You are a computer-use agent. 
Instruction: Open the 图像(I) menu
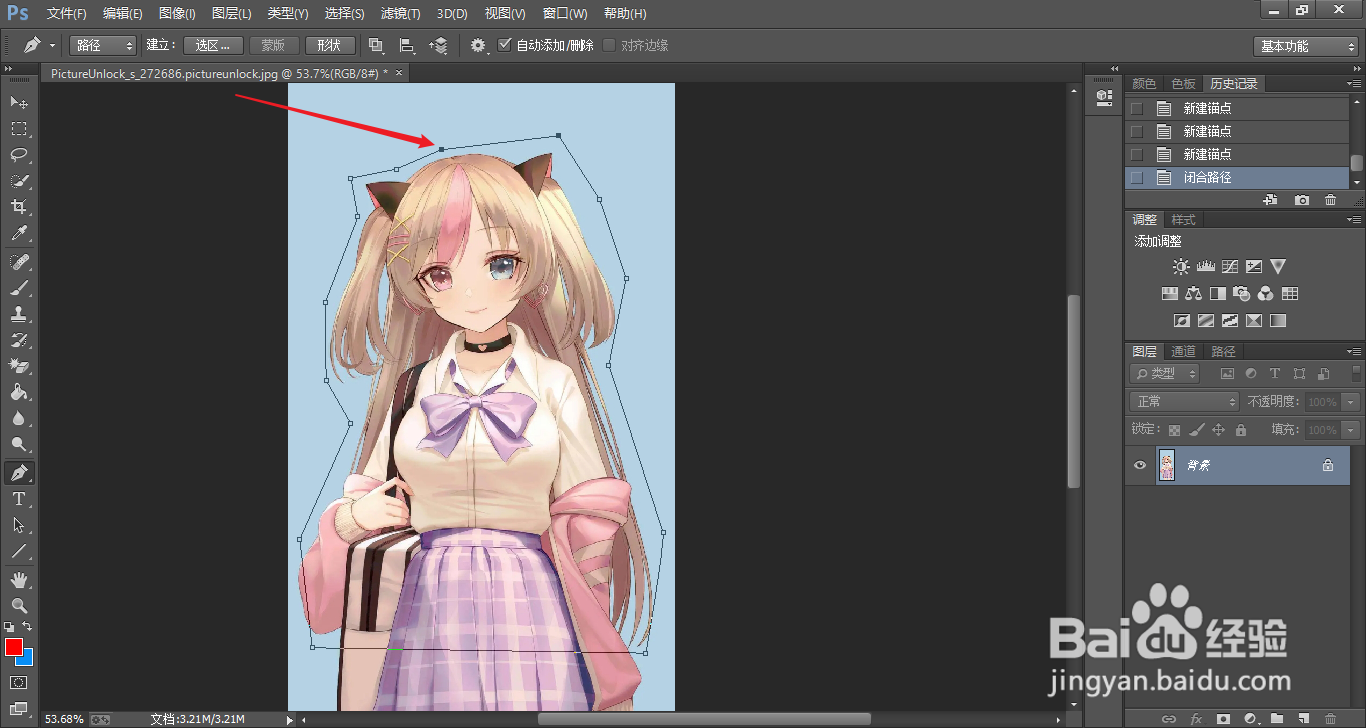pyautogui.click(x=177, y=14)
